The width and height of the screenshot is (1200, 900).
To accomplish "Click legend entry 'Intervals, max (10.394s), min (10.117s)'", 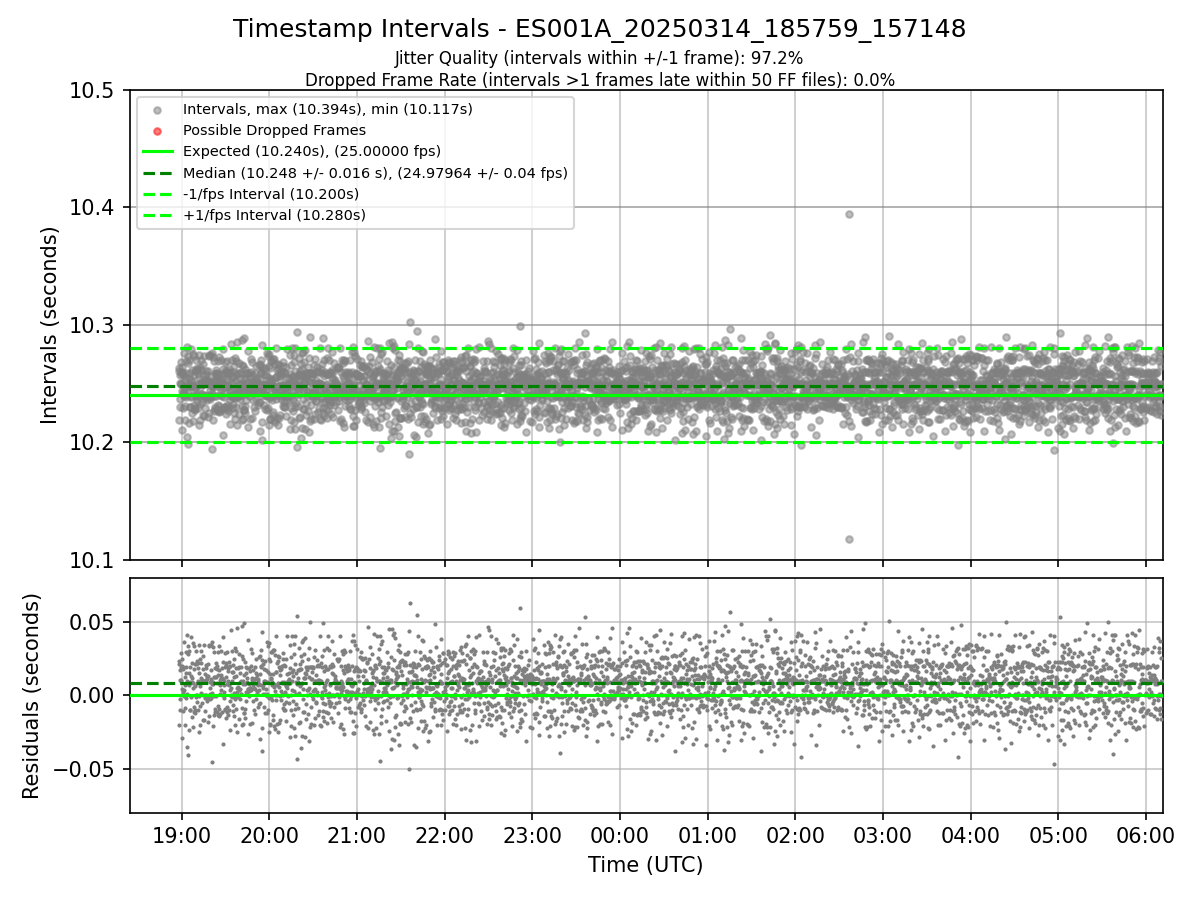I will (328, 109).
